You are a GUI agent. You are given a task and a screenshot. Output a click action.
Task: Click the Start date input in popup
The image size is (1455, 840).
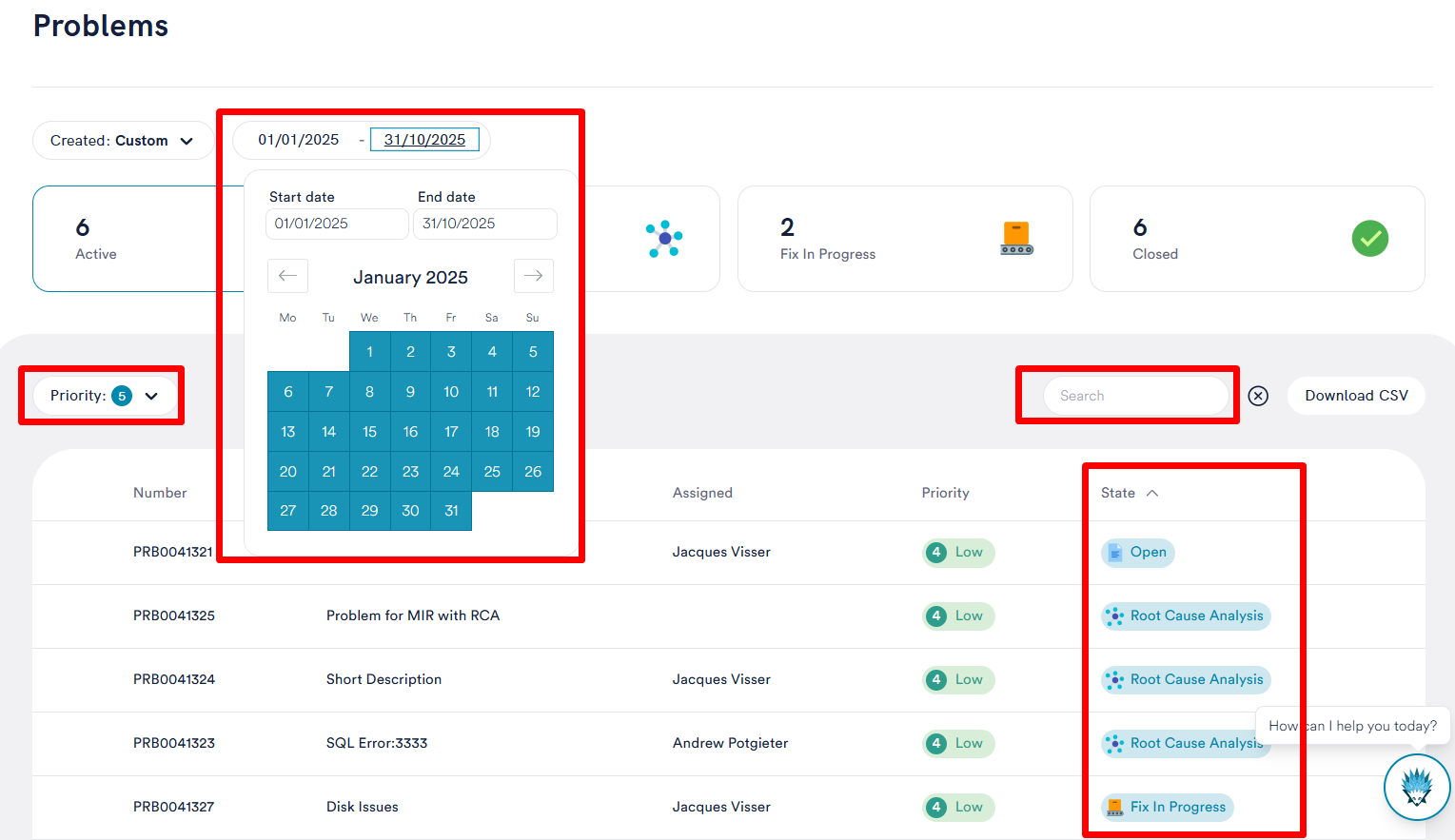click(336, 224)
